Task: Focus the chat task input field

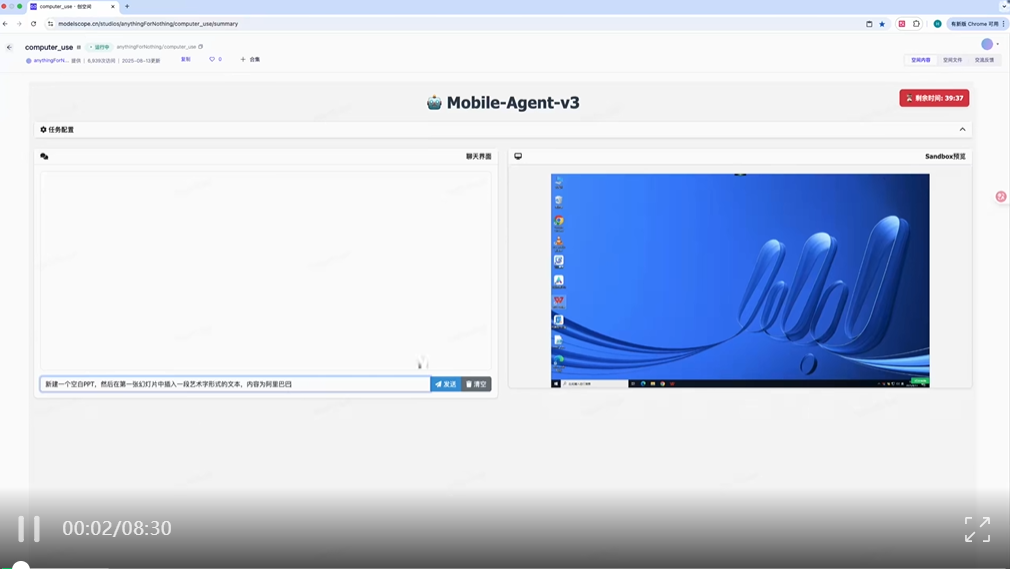Action: point(235,384)
